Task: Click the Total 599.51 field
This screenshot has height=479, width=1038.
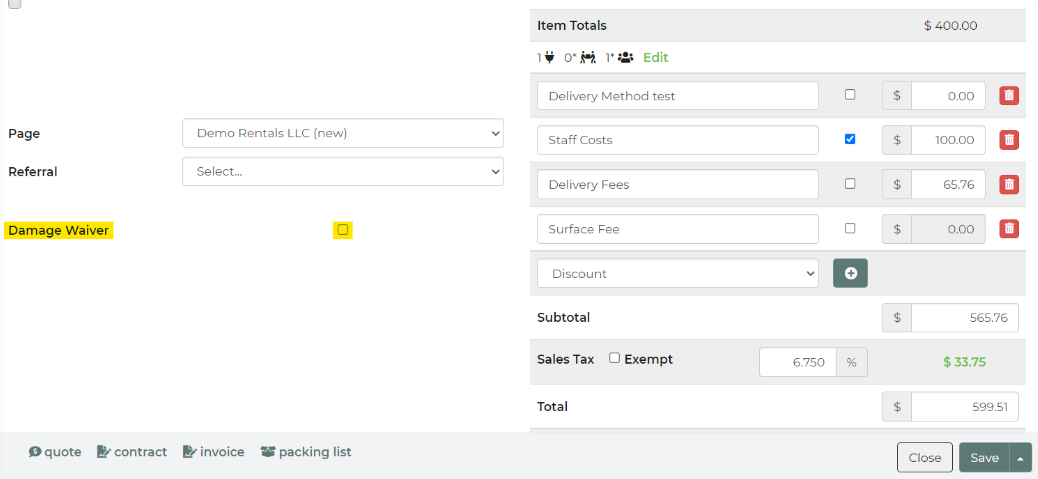Action: tap(965, 407)
